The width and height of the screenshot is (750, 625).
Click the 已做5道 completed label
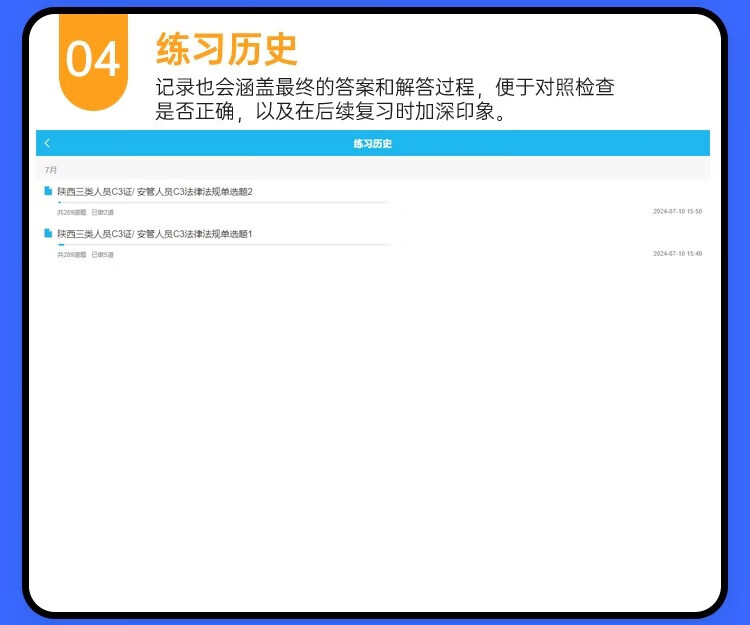pos(102,255)
